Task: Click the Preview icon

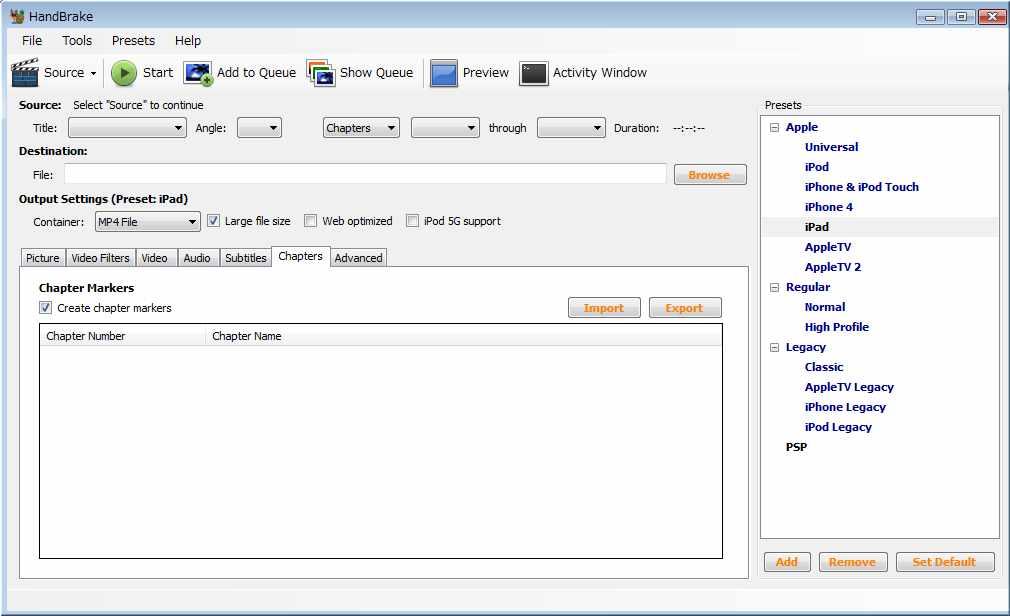Action: 444,73
